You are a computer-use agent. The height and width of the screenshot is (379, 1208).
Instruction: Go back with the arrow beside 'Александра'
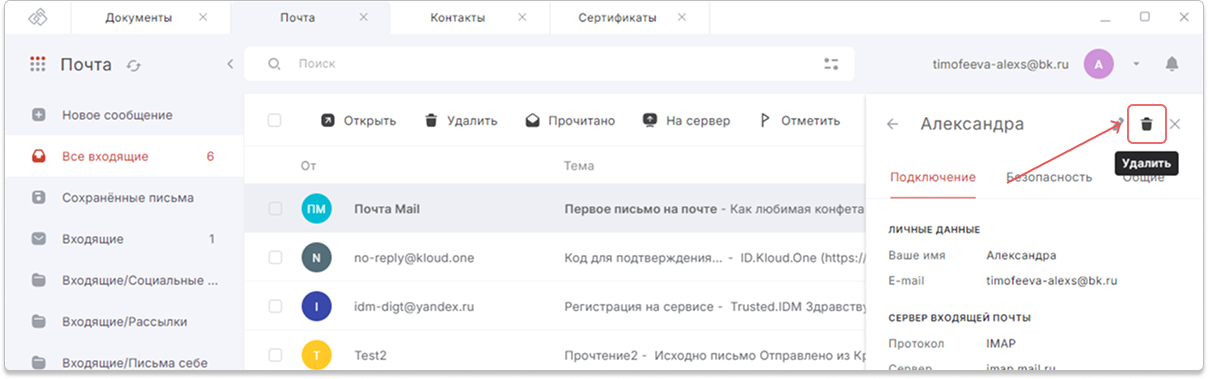point(893,124)
